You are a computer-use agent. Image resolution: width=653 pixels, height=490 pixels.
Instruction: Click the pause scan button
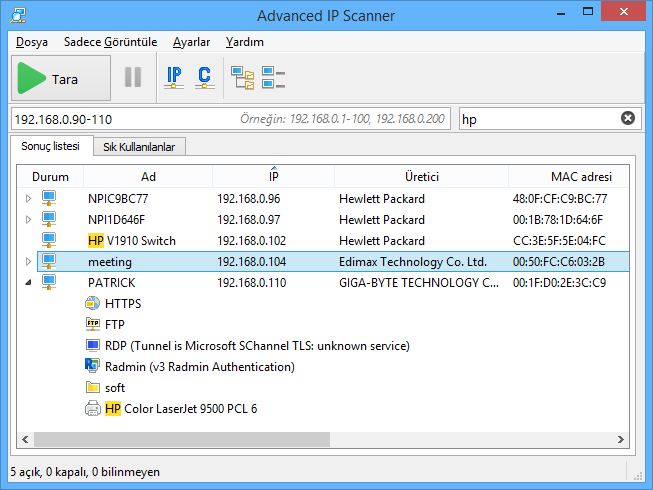(x=133, y=78)
